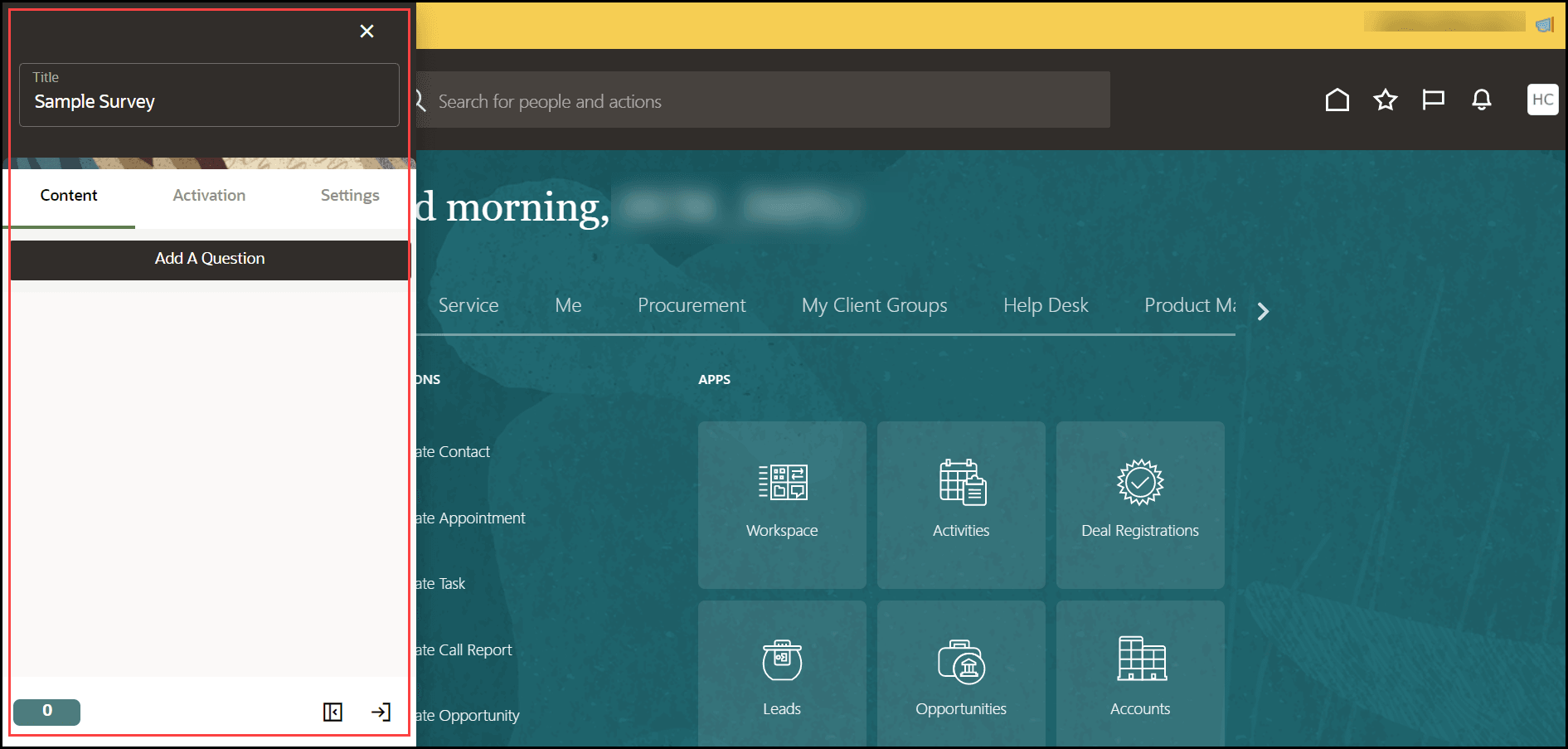Viewport: 1568px width, 749px height.
Task: Click the exit arrow icon in survey panel
Action: (381, 712)
